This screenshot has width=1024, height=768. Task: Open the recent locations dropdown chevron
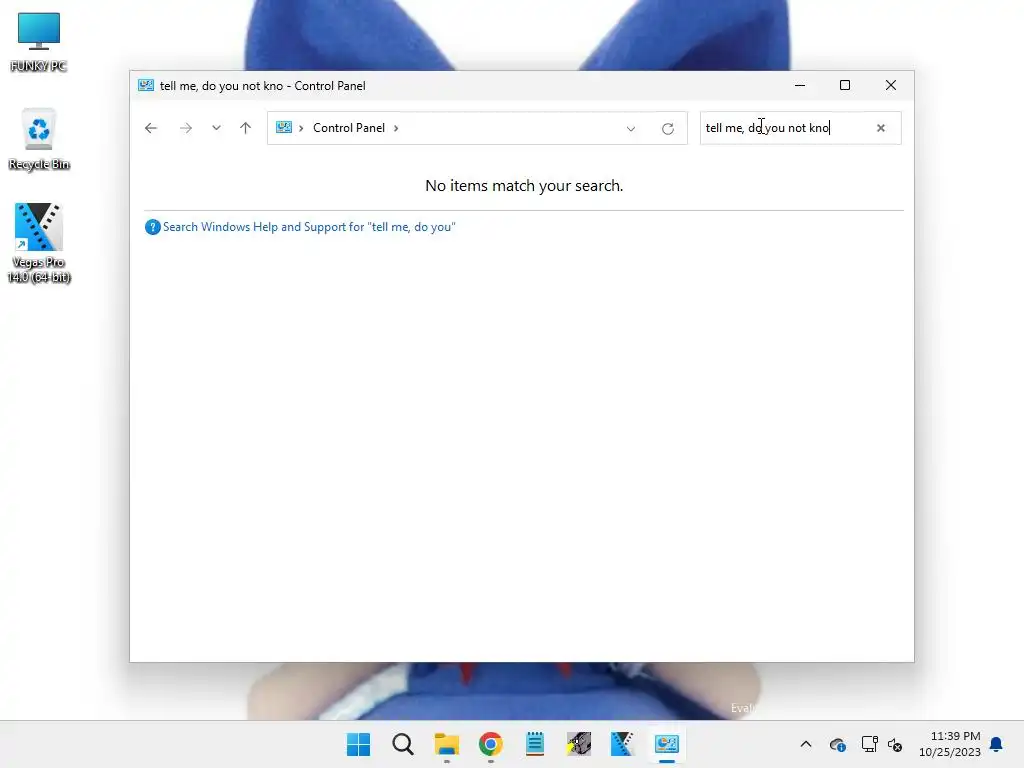[x=216, y=128]
